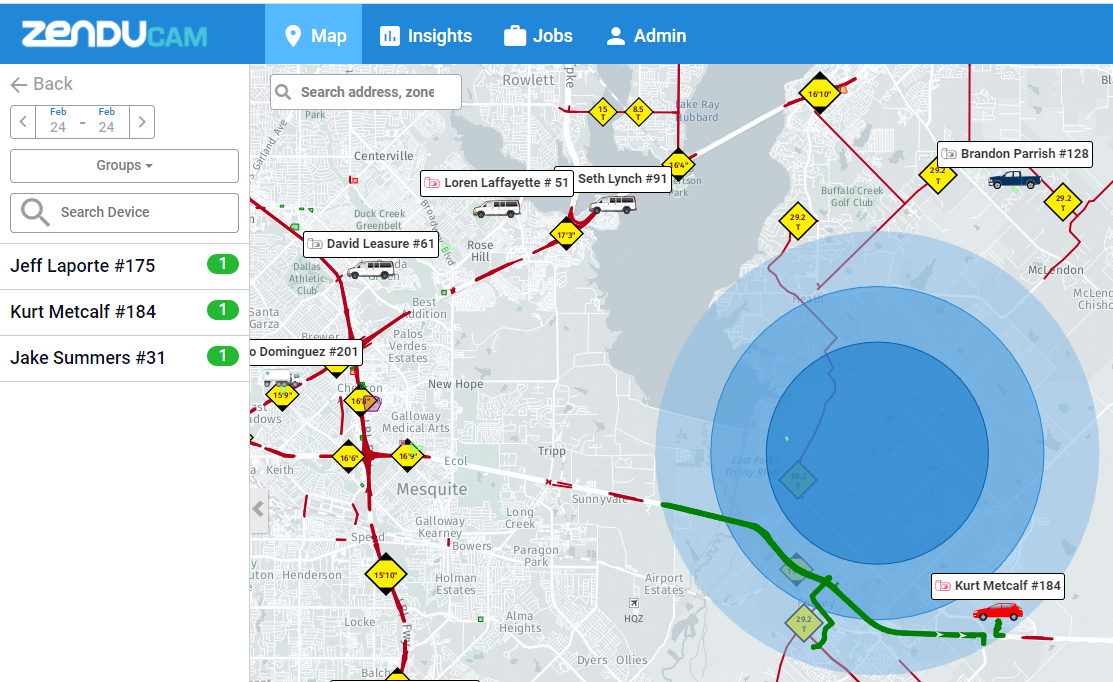1113x682 pixels.
Task: Open the Groups dropdown
Action: pos(123,165)
